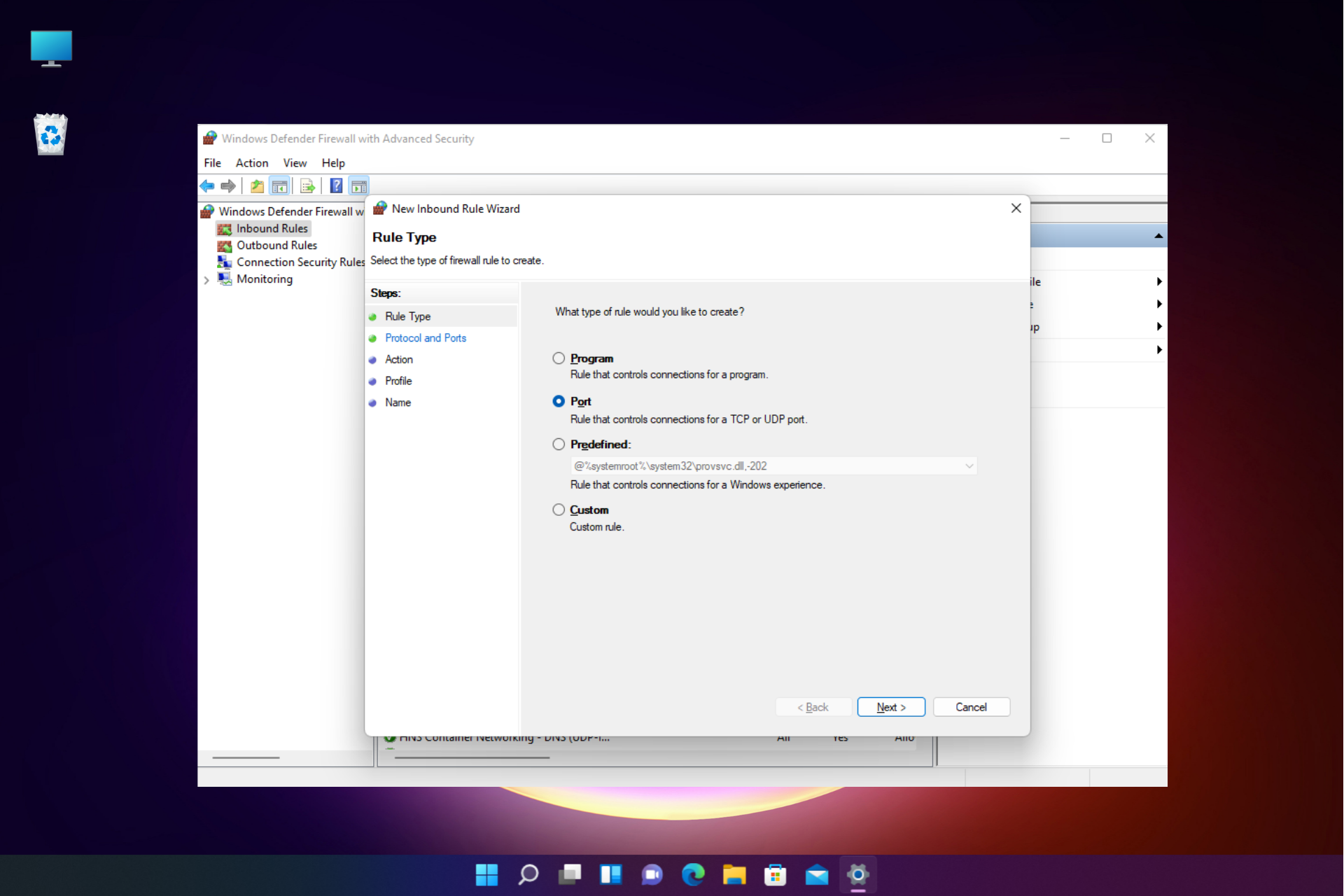Click the Action step in wizard
Screen dimensions: 1344x896
coord(399,359)
